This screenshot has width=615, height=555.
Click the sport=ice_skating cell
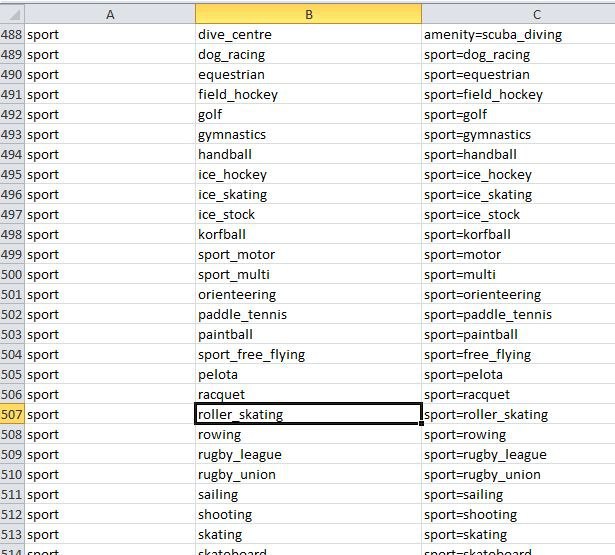(519, 194)
